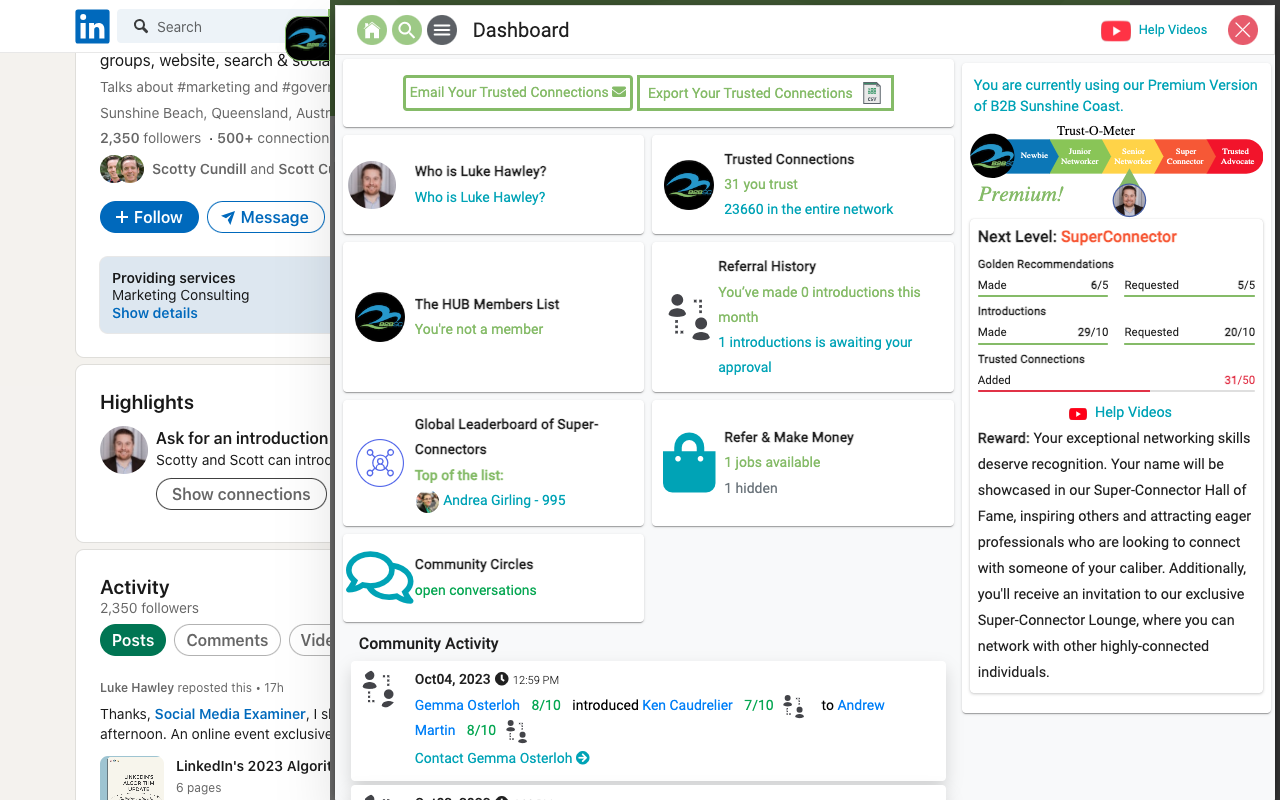Image resolution: width=1280 pixels, height=800 pixels.
Task: Open the Scotty Cundill mutual connection link
Action: click(x=199, y=169)
